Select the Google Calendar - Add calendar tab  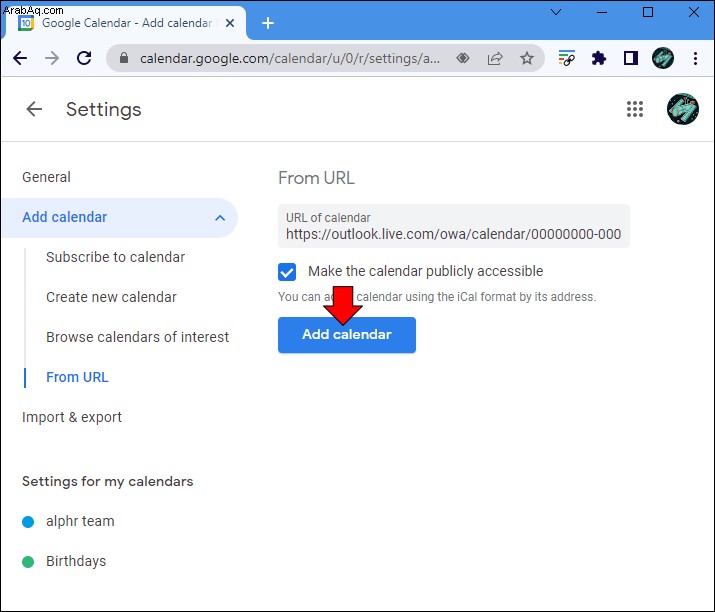tap(124, 23)
